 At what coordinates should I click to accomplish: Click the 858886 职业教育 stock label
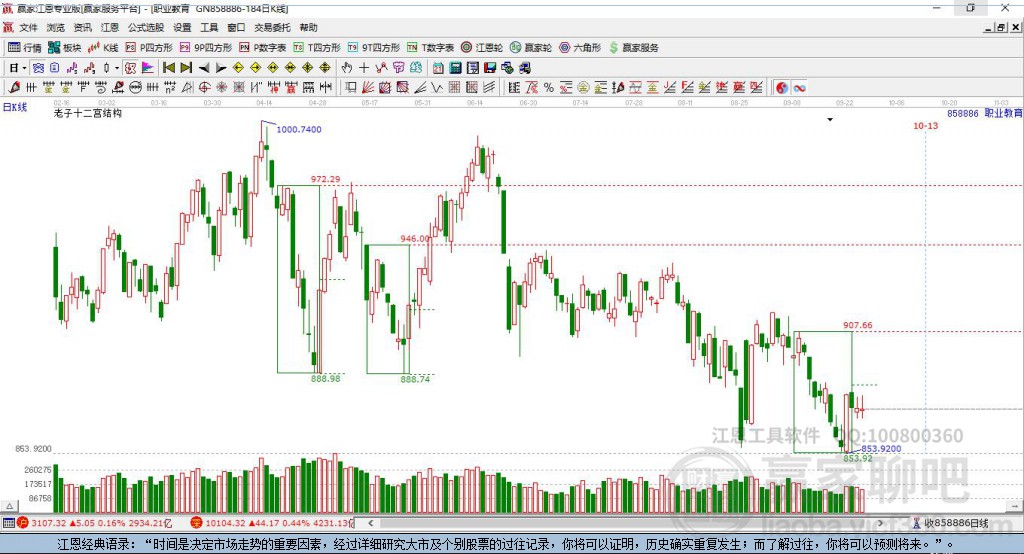(x=984, y=113)
